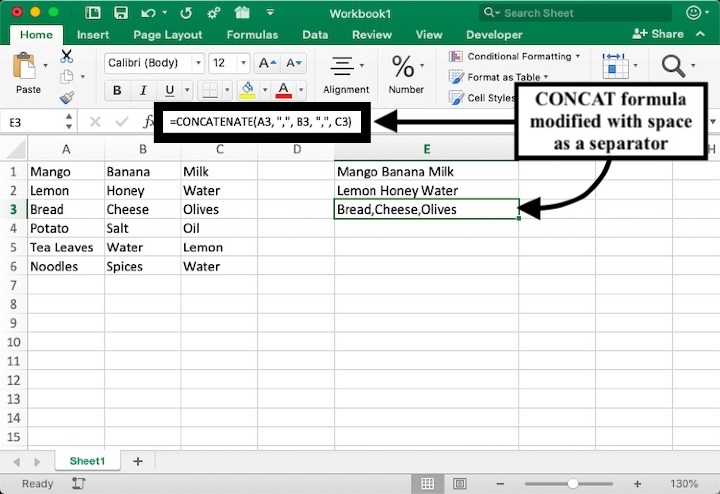Open the Data ribbon tab
Image resolution: width=720 pixels, height=494 pixels.
click(x=315, y=35)
